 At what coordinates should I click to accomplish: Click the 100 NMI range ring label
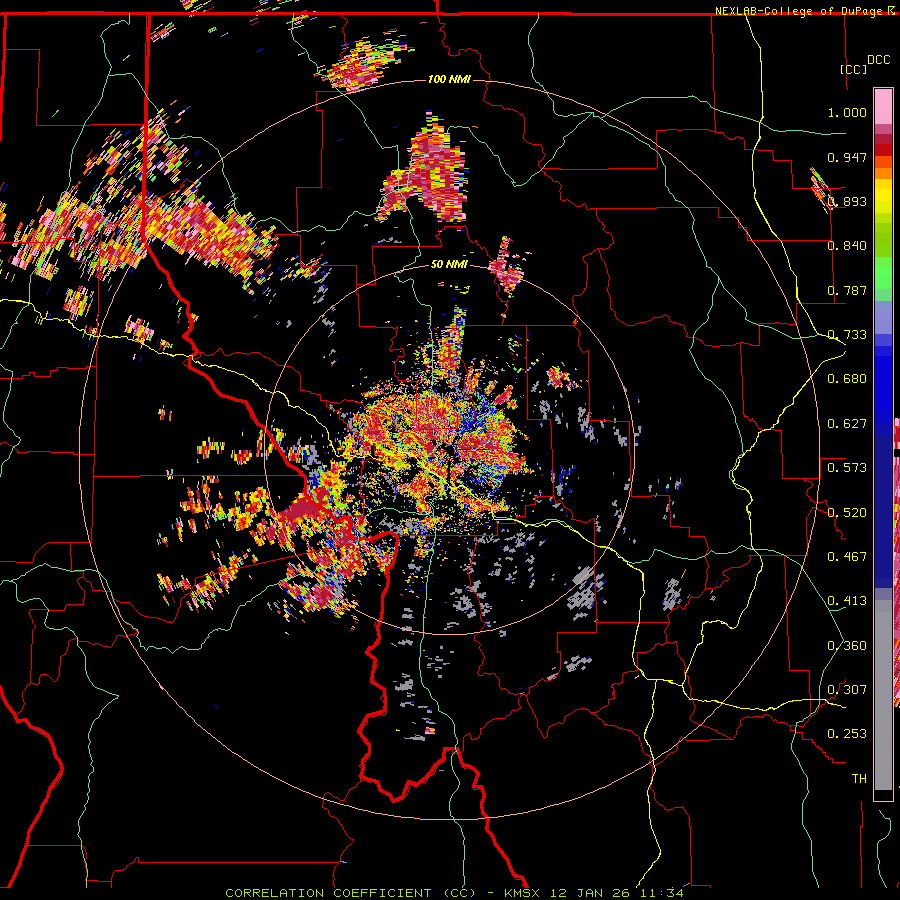449,79
